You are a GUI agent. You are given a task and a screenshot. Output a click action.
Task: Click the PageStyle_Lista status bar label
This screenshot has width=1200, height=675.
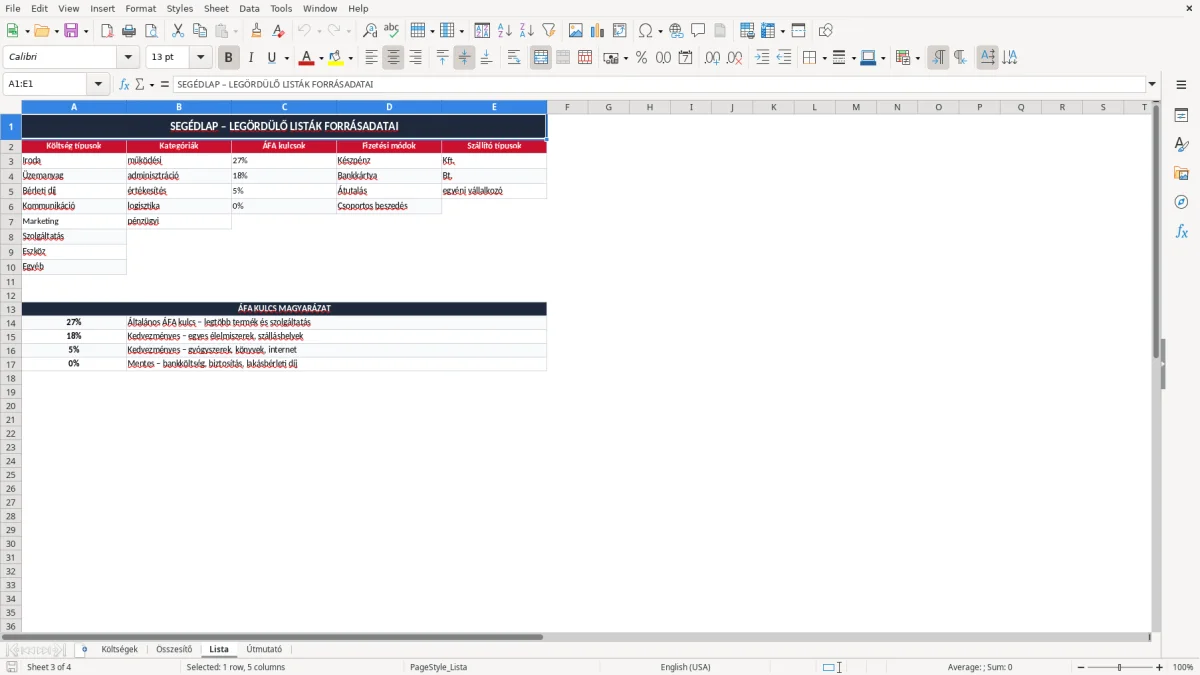[x=438, y=667]
